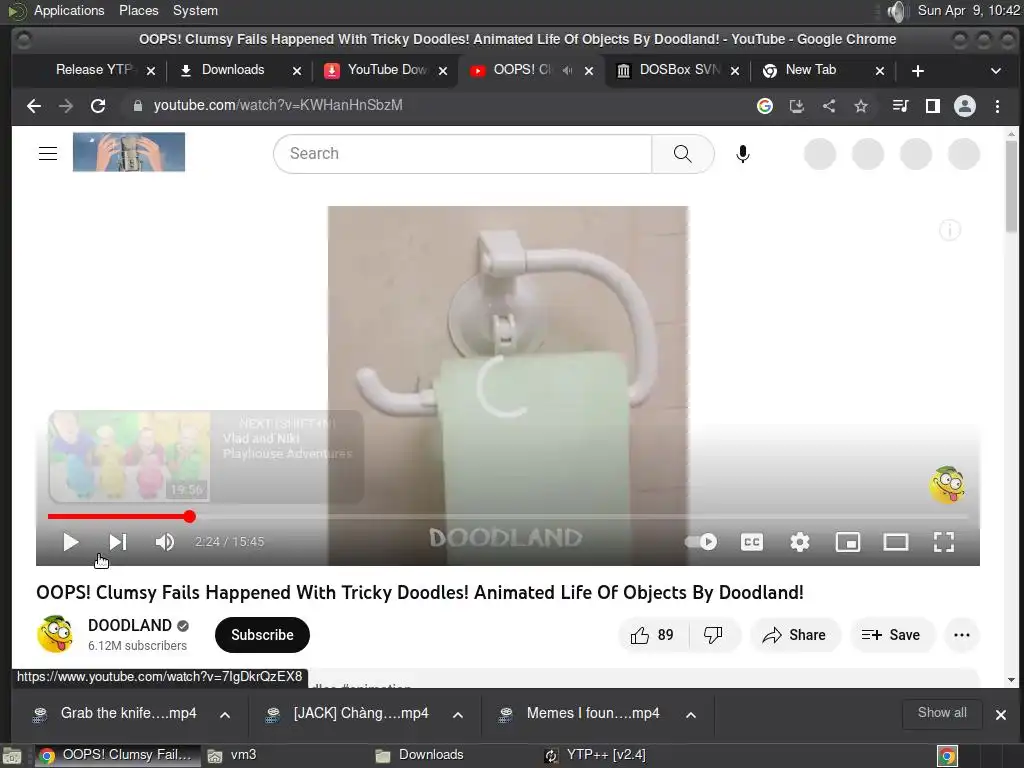Share this page from address bar
The image size is (1024, 768).
tap(829, 106)
